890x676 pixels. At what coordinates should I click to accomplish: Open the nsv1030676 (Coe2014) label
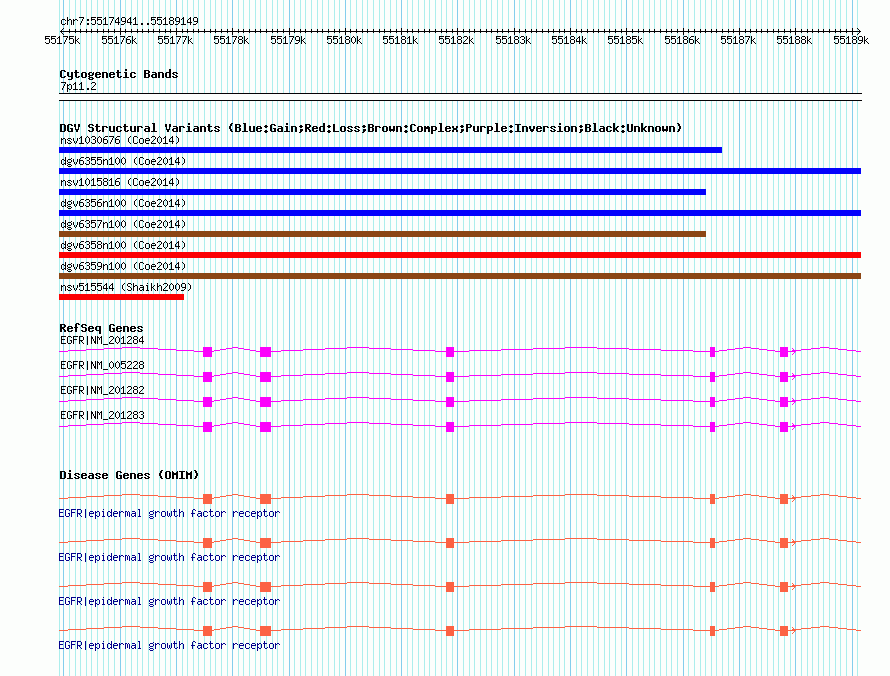[x=120, y=140]
